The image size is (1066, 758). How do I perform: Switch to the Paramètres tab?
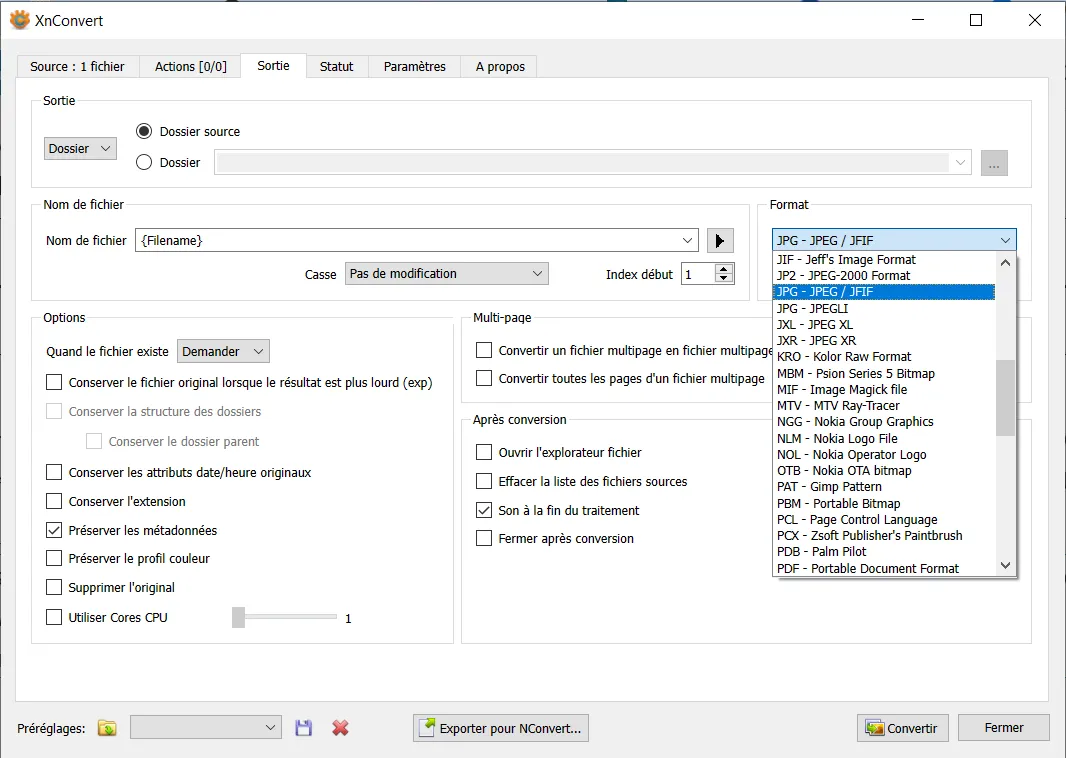(x=414, y=67)
